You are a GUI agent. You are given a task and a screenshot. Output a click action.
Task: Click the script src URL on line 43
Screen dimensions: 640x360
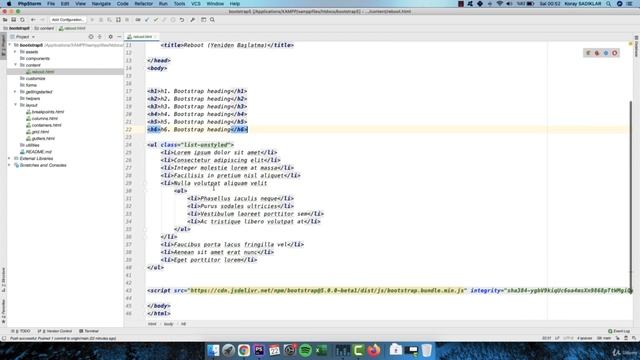327,291
